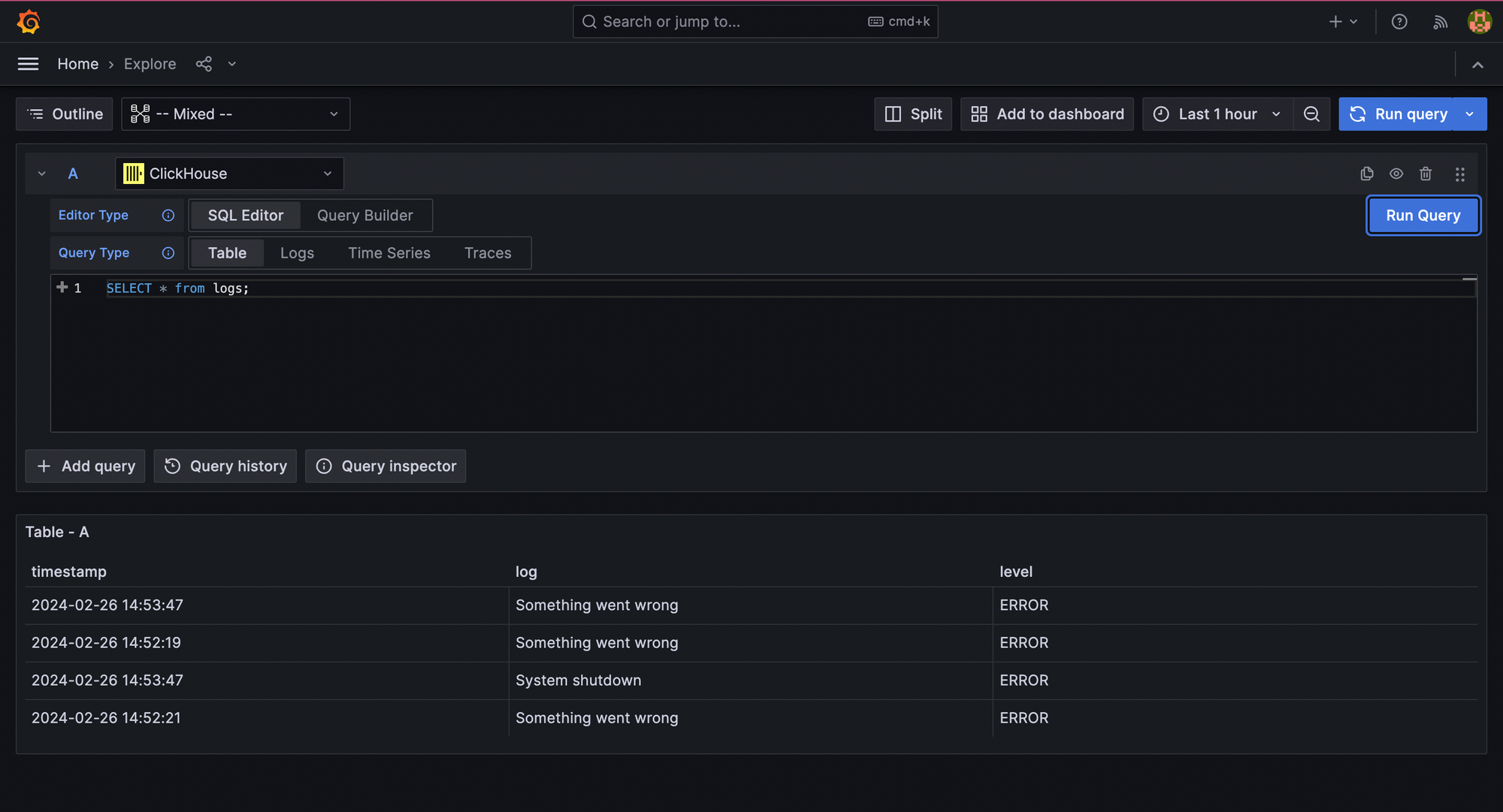Click the Grafana logo icon

tap(29, 22)
